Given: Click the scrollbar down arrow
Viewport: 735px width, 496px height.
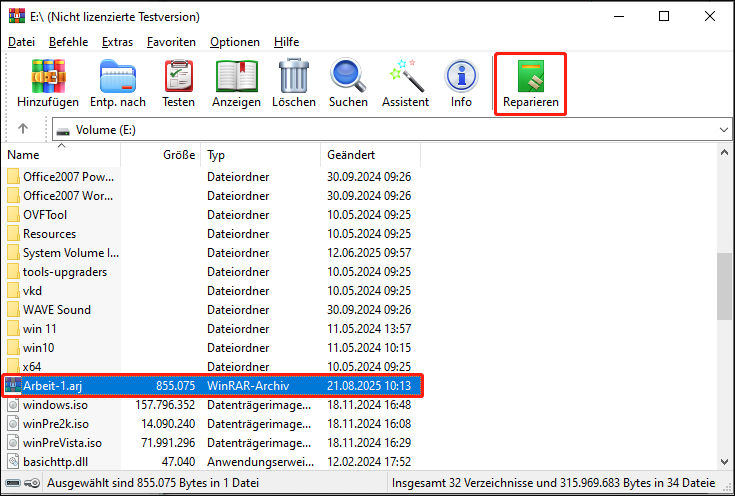Looking at the screenshot, I should click(724, 462).
